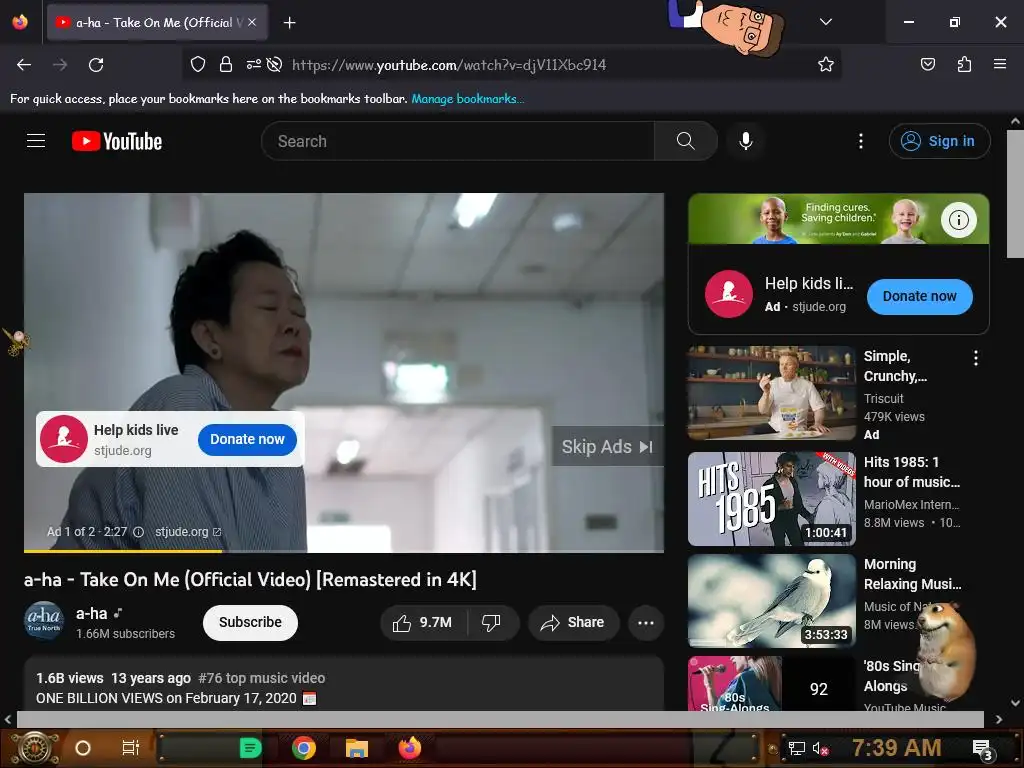Open the taskbar start menu button
1024x768 pixels.
pyautogui.click(x=35, y=748)
